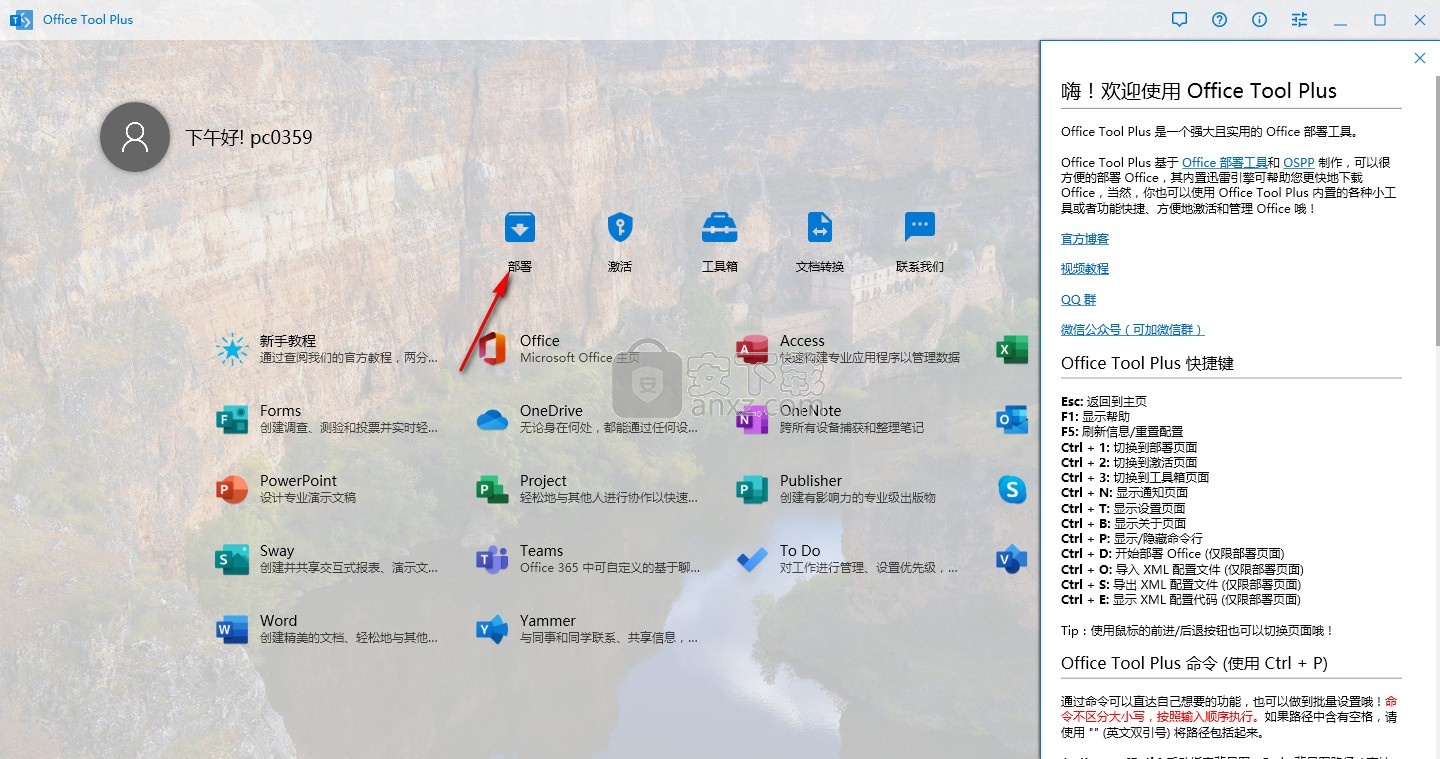Follow the Office 部署工具 link
1440x759 pixels.
pos(1224,162)
